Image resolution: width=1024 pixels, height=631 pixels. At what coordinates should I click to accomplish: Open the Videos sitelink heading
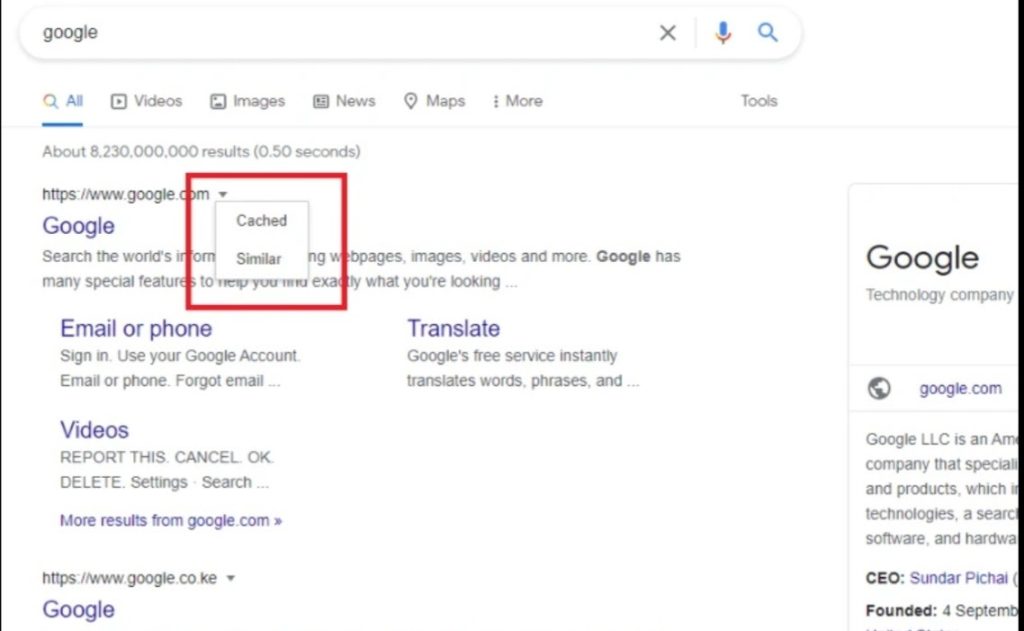coord(94,430)
